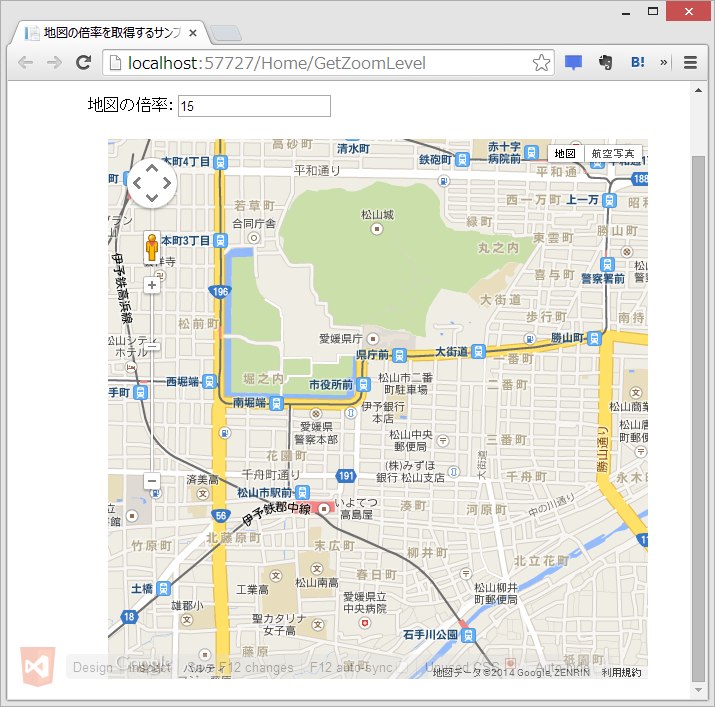The width and height of the screenshot is (715, 707).
Task: Maximize the Chrome window
Action: (x=653, y=11)
